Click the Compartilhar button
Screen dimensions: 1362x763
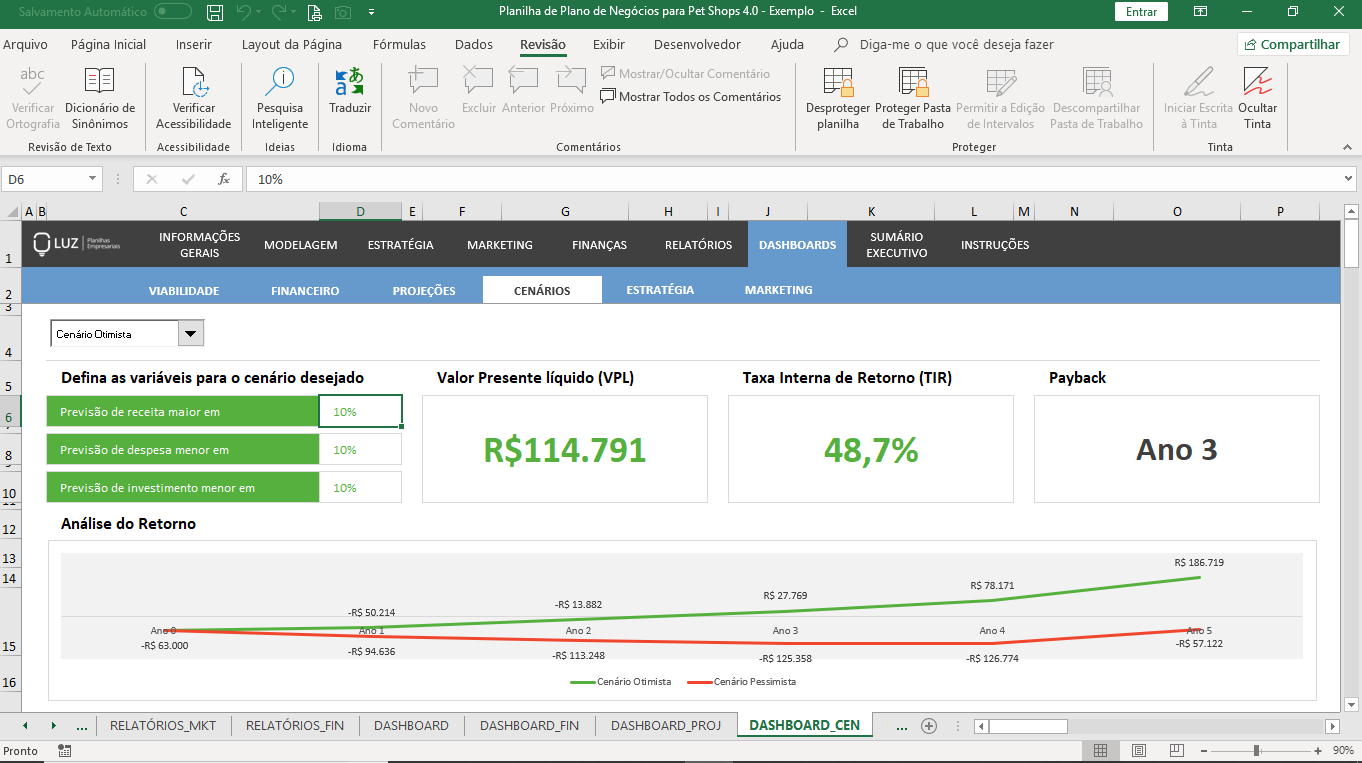pos(1293,44)
